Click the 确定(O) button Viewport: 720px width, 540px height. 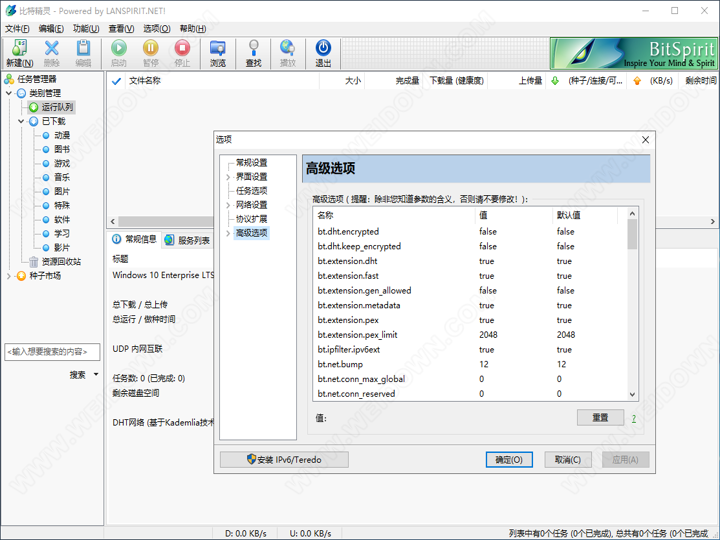coord(509,460)
